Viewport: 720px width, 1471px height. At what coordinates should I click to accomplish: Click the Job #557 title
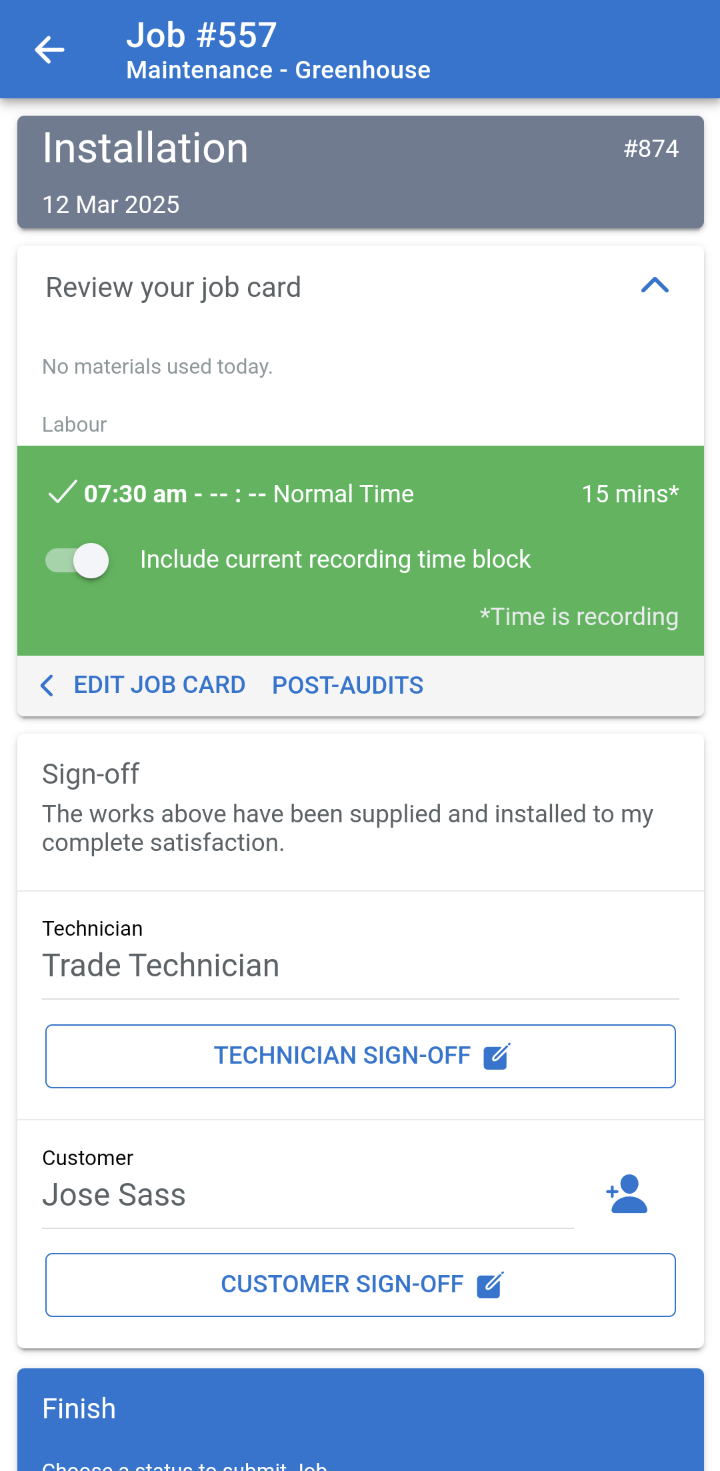(201, 36)
